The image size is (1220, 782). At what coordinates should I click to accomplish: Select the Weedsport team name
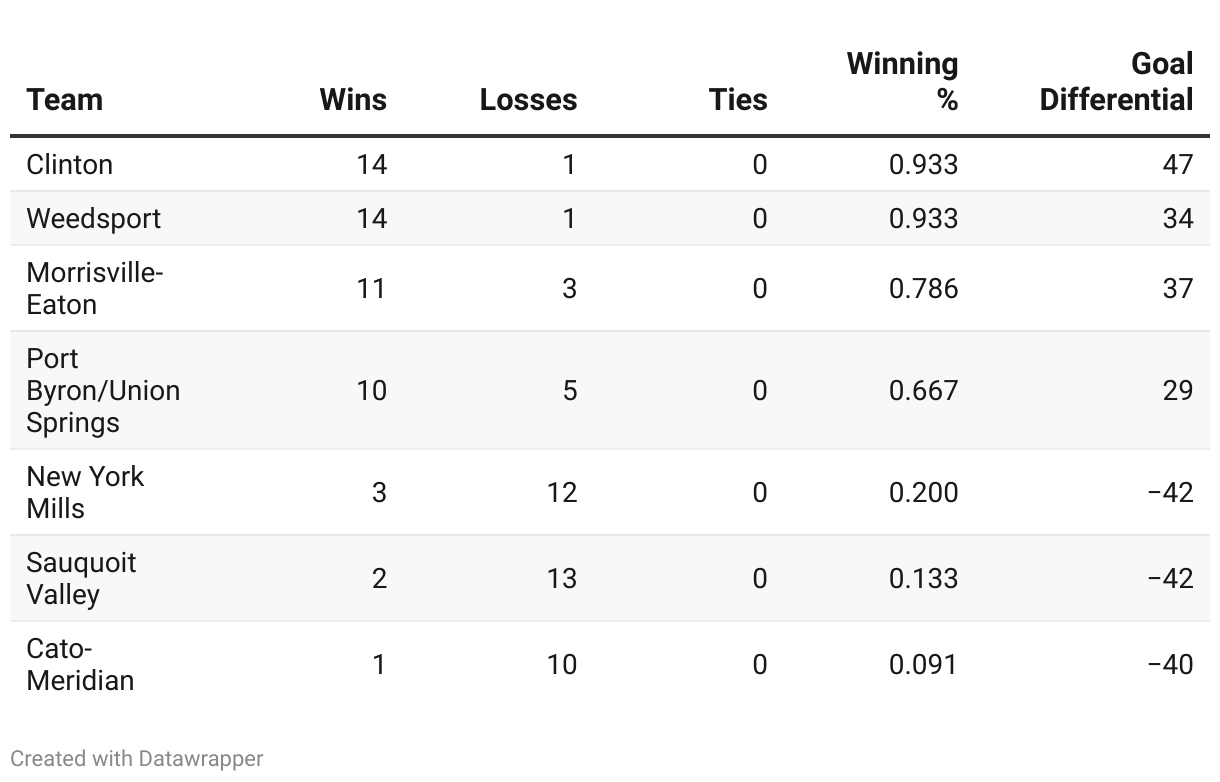(x=93, y=218)
